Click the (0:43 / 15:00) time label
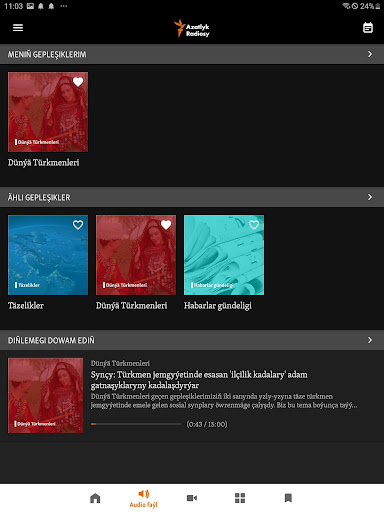Image resolution: width=384 pixels, height=512 pixels. [207, 424]
